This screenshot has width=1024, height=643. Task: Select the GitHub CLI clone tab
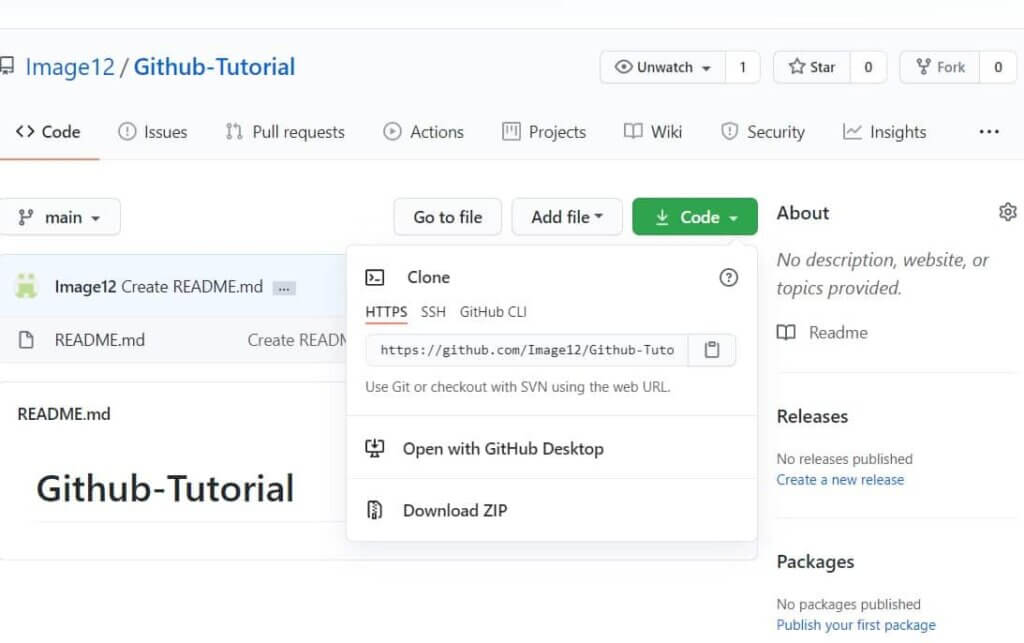click(x=493, y=312)
